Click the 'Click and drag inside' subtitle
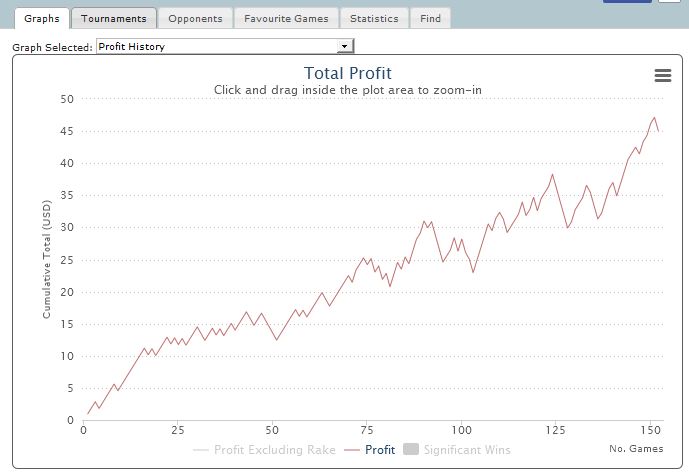 (348, 90)
